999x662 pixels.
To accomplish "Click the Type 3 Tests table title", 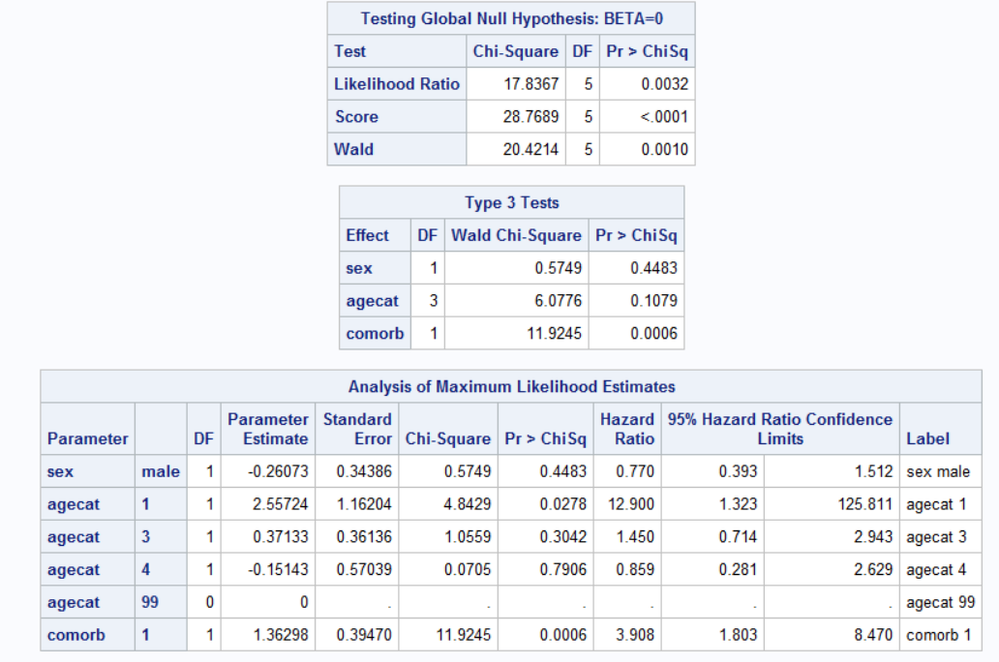I will click(x=512, y=203).
